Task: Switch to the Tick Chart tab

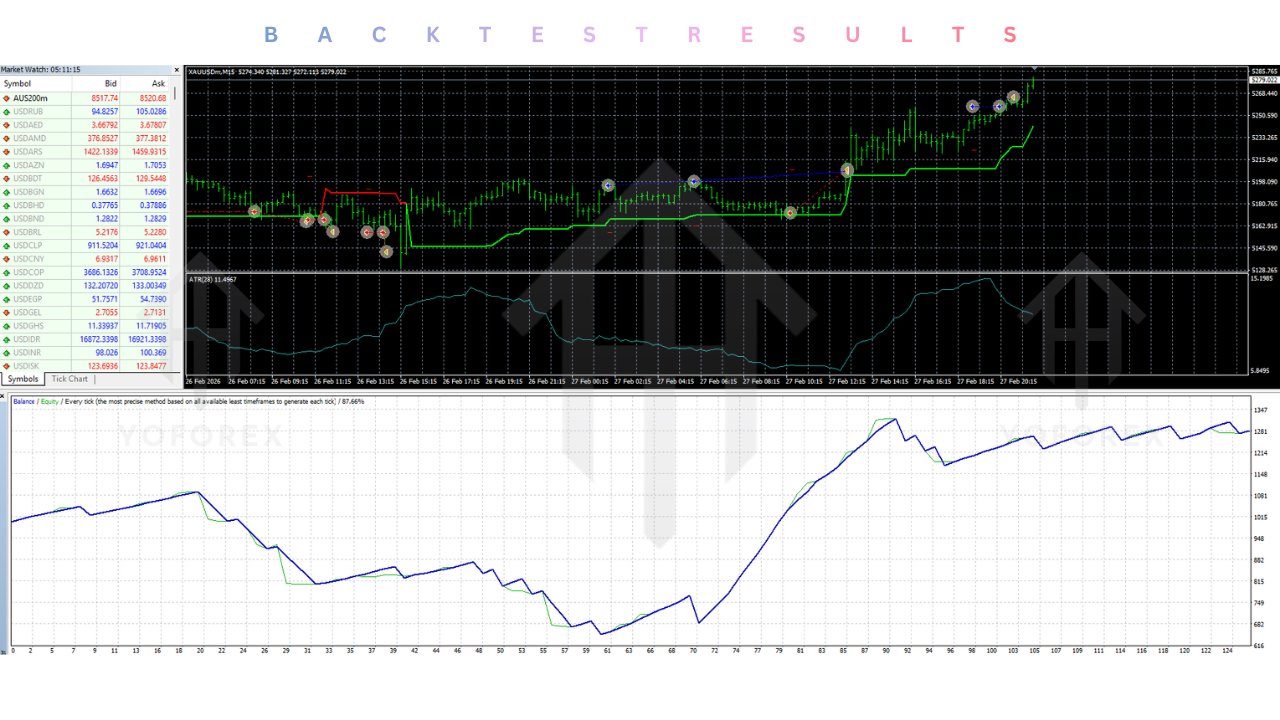Action: pyautogui.click(x=68, y=379)
